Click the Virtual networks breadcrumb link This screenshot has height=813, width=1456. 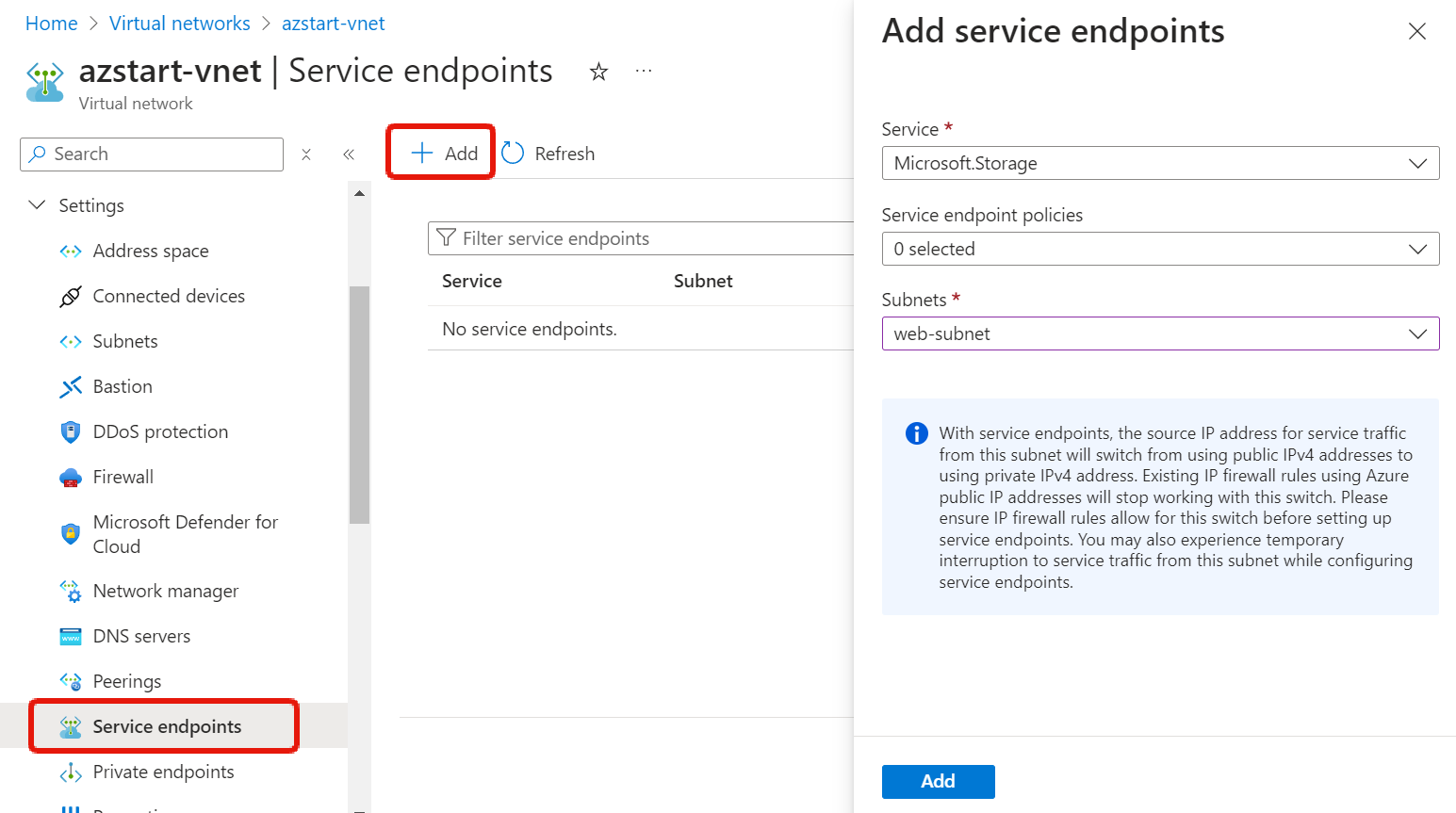[180, 24]
